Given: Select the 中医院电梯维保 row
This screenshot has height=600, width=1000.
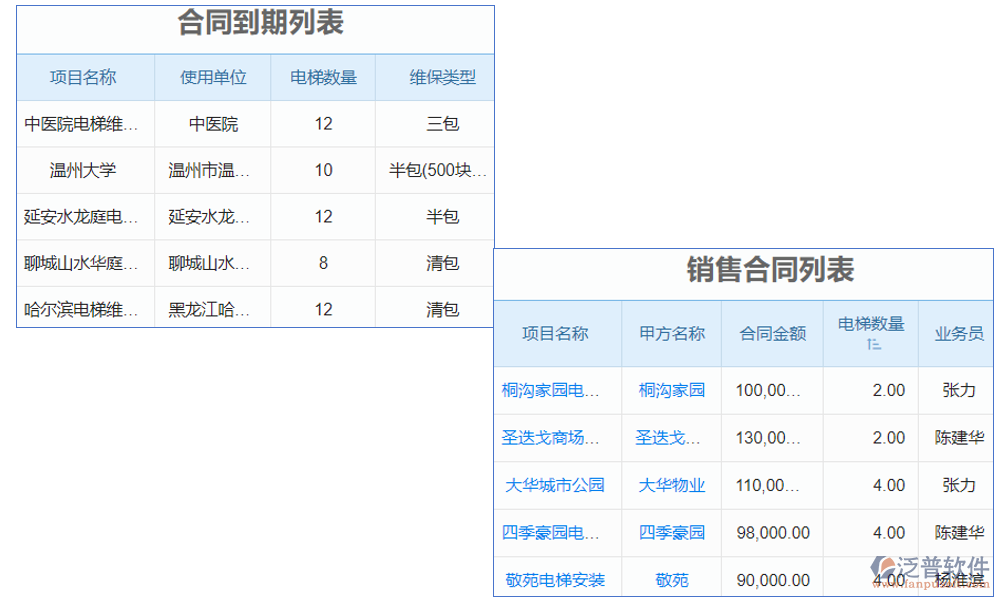Looking at the screenshot, I should (84, 124).
